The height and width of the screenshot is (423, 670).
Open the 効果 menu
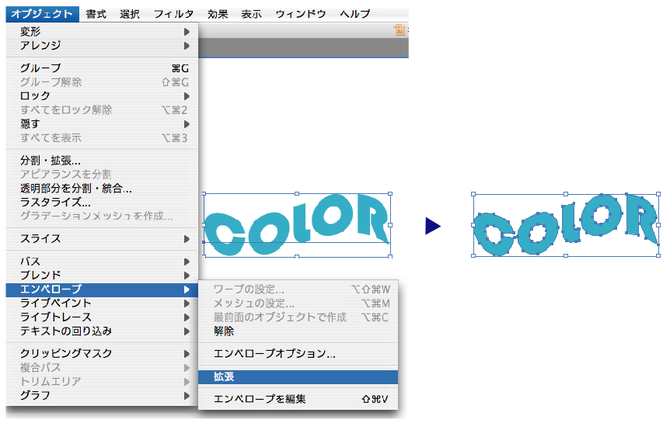tap(218, 14)
